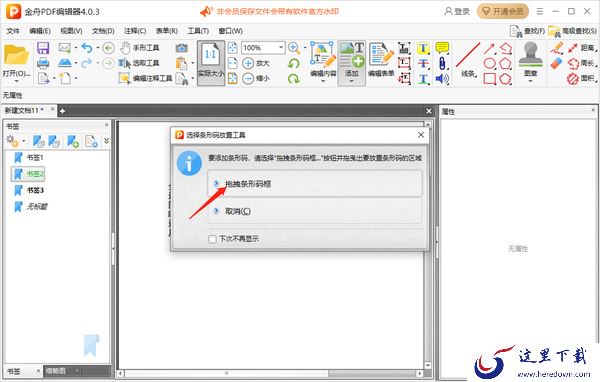The image size is (600, 382).
Task: Click the magnifier zoom tool icon
Action: click(x=293, y=48)
